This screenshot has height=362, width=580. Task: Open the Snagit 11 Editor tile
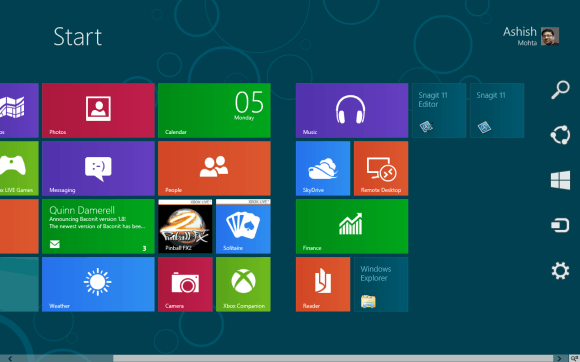tap(439, 110)
